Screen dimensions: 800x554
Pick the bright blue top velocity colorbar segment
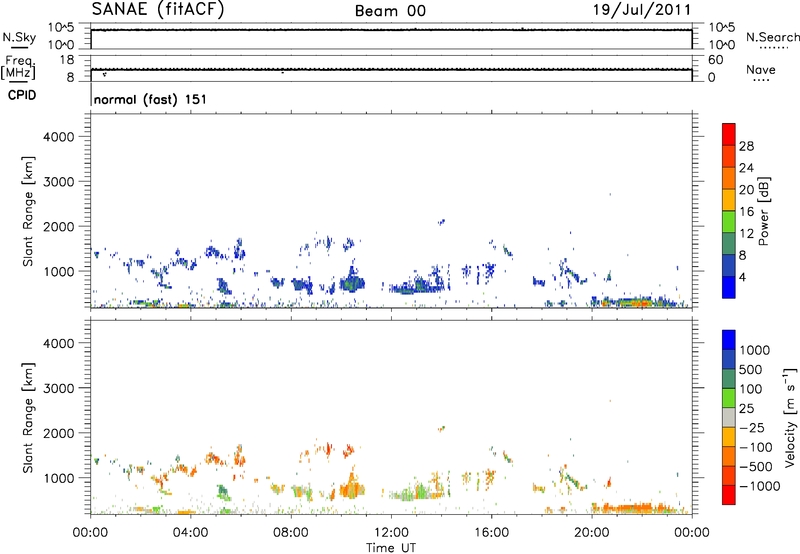729,340
